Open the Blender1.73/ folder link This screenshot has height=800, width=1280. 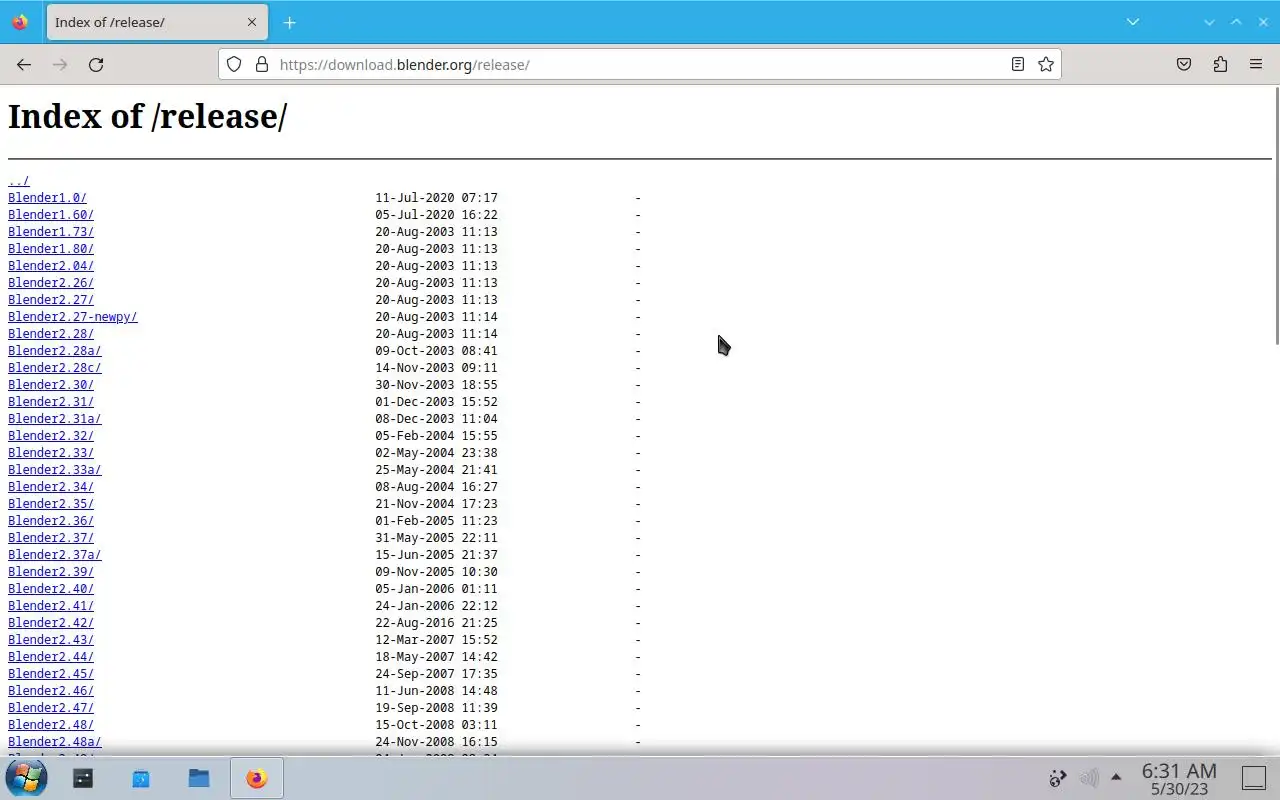click(x=51, y=232)
